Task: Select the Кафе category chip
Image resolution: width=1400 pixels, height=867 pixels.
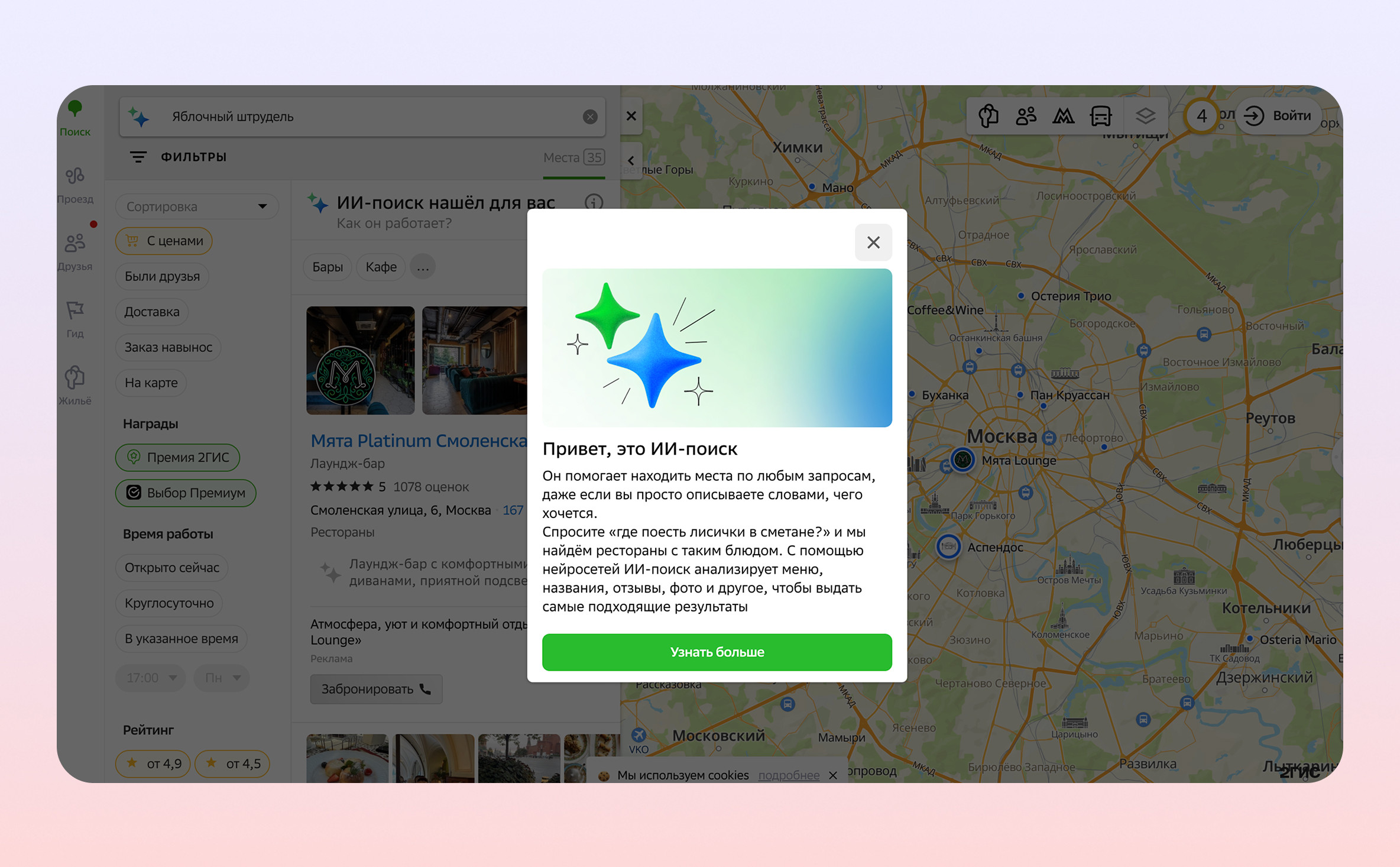Action: [x=381, y=267]
